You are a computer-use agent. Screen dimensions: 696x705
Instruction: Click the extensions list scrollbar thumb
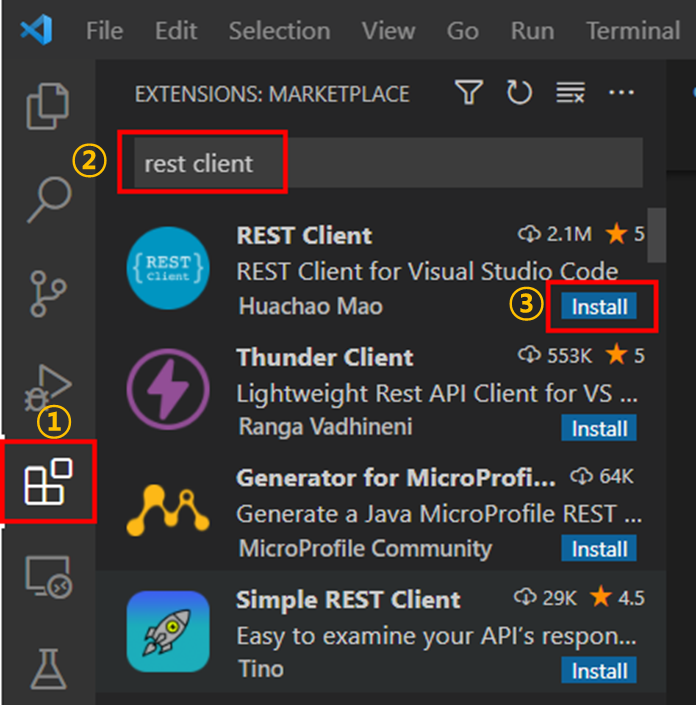tap(656, 235)
